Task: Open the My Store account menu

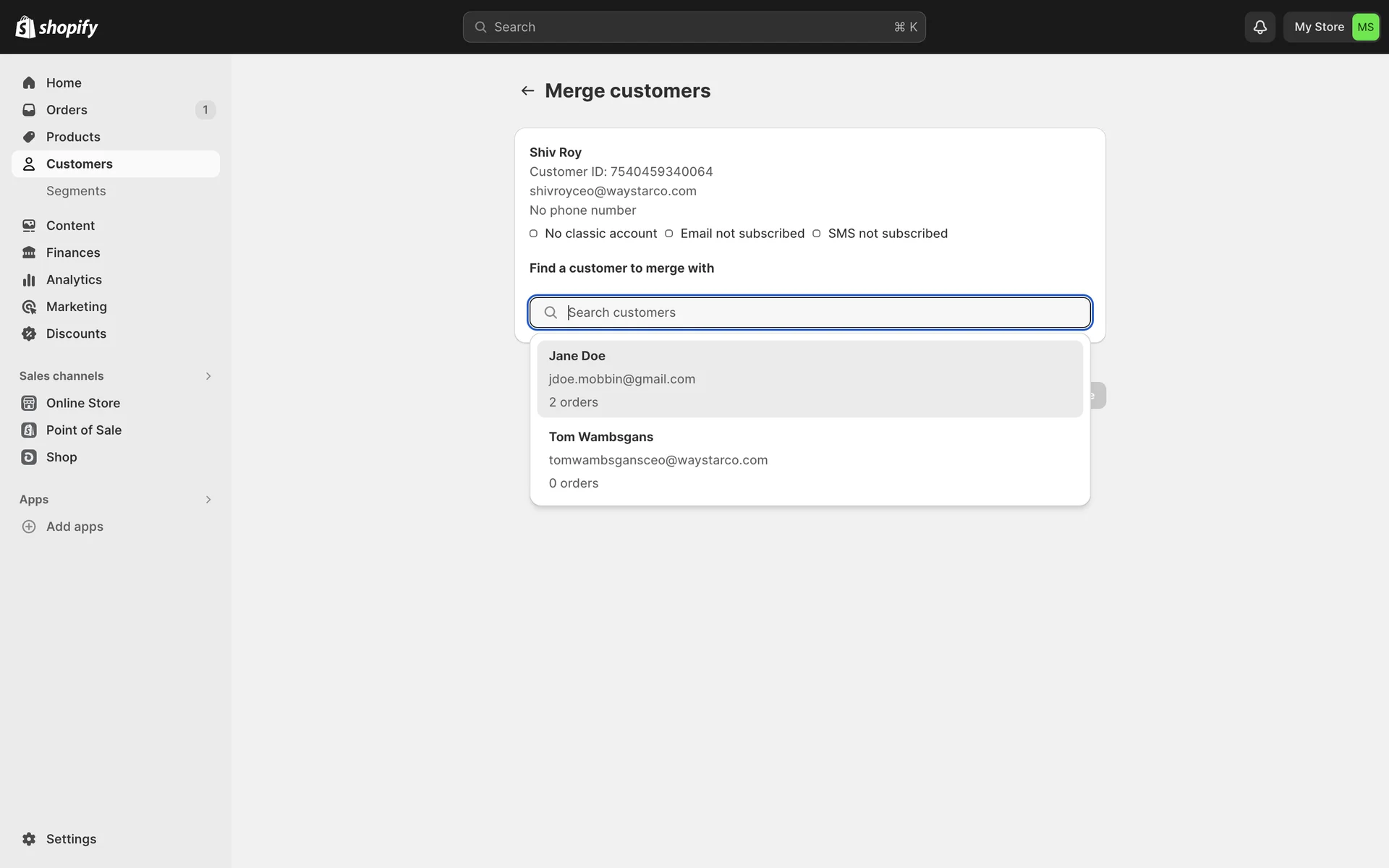Action: point(1332,27)
